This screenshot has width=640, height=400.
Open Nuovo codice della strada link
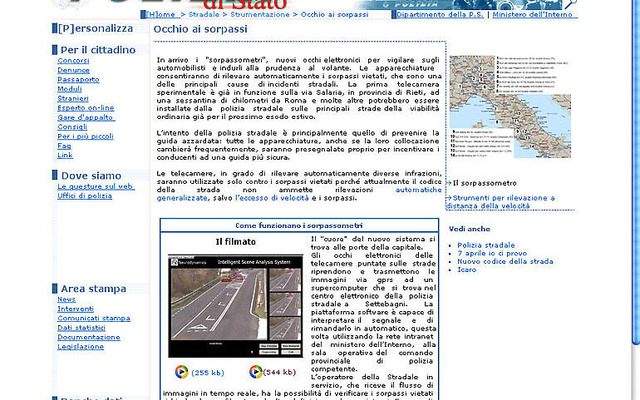coord(505,262)
